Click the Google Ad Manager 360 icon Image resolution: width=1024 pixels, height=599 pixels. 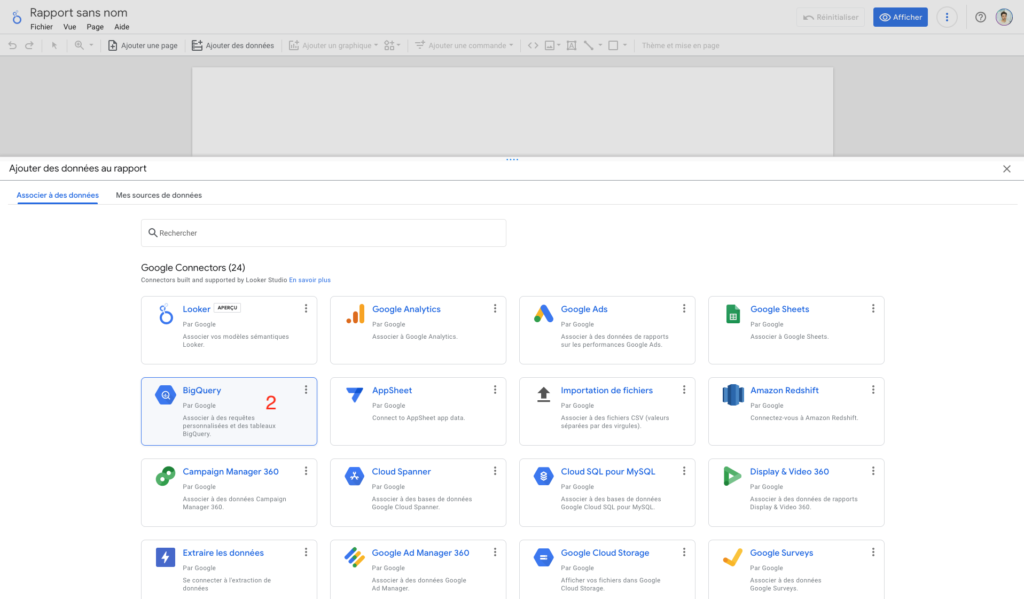[x=355, y=557]
